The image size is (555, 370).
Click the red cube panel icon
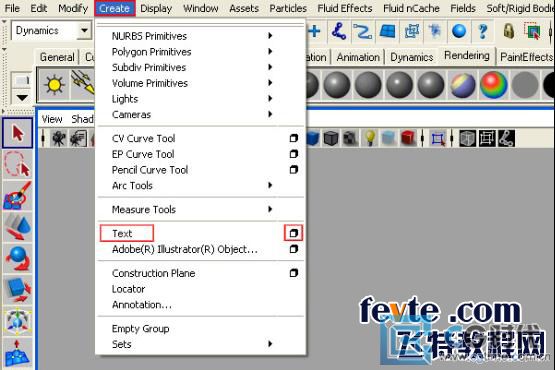coord(407,138)
